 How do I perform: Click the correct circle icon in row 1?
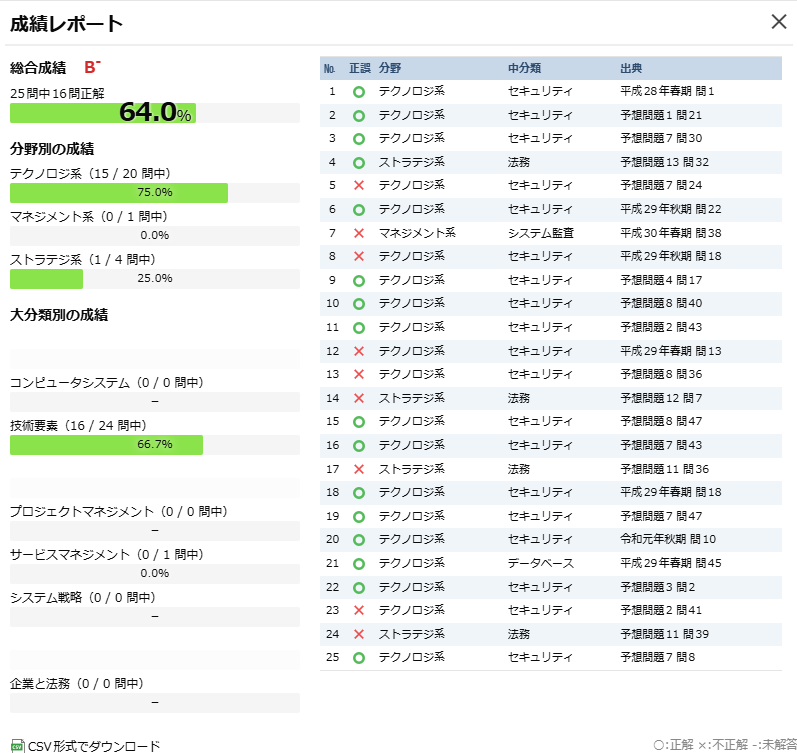359,92
